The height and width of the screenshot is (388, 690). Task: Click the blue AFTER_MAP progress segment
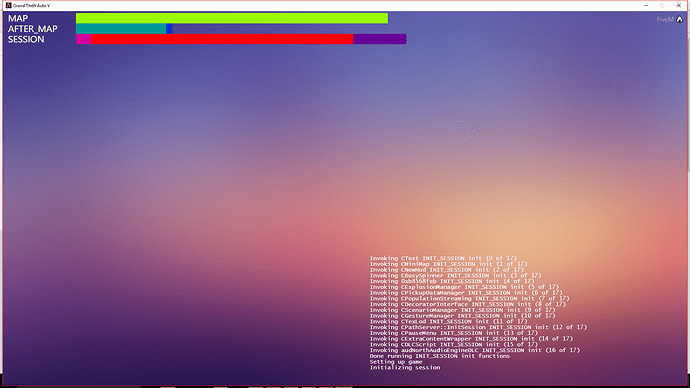[x=169, y=29]
